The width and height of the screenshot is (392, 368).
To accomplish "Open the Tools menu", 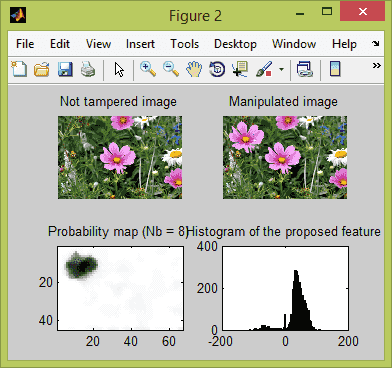I will coord(185,44).
